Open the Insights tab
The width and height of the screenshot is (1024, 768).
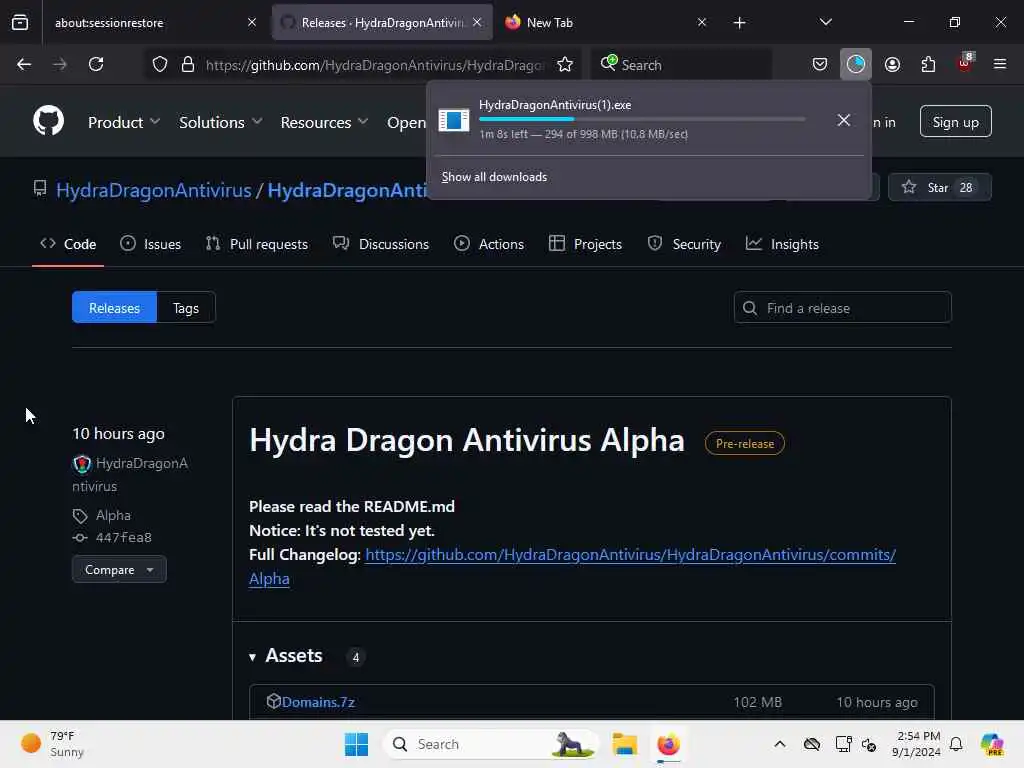[782, 244]
